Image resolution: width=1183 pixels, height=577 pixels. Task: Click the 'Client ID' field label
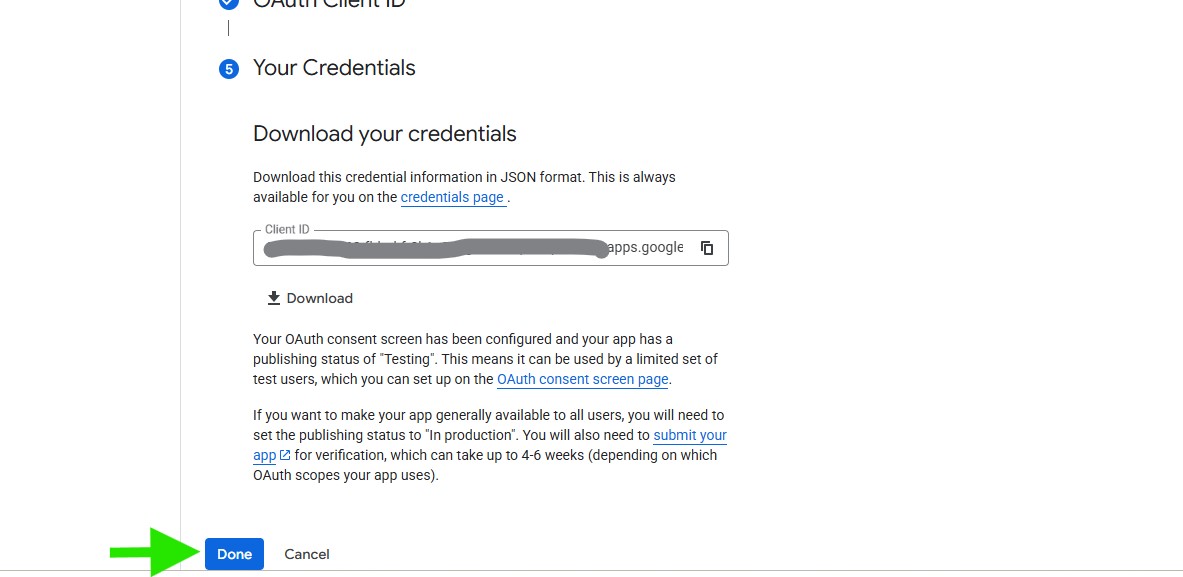point(287,230)
